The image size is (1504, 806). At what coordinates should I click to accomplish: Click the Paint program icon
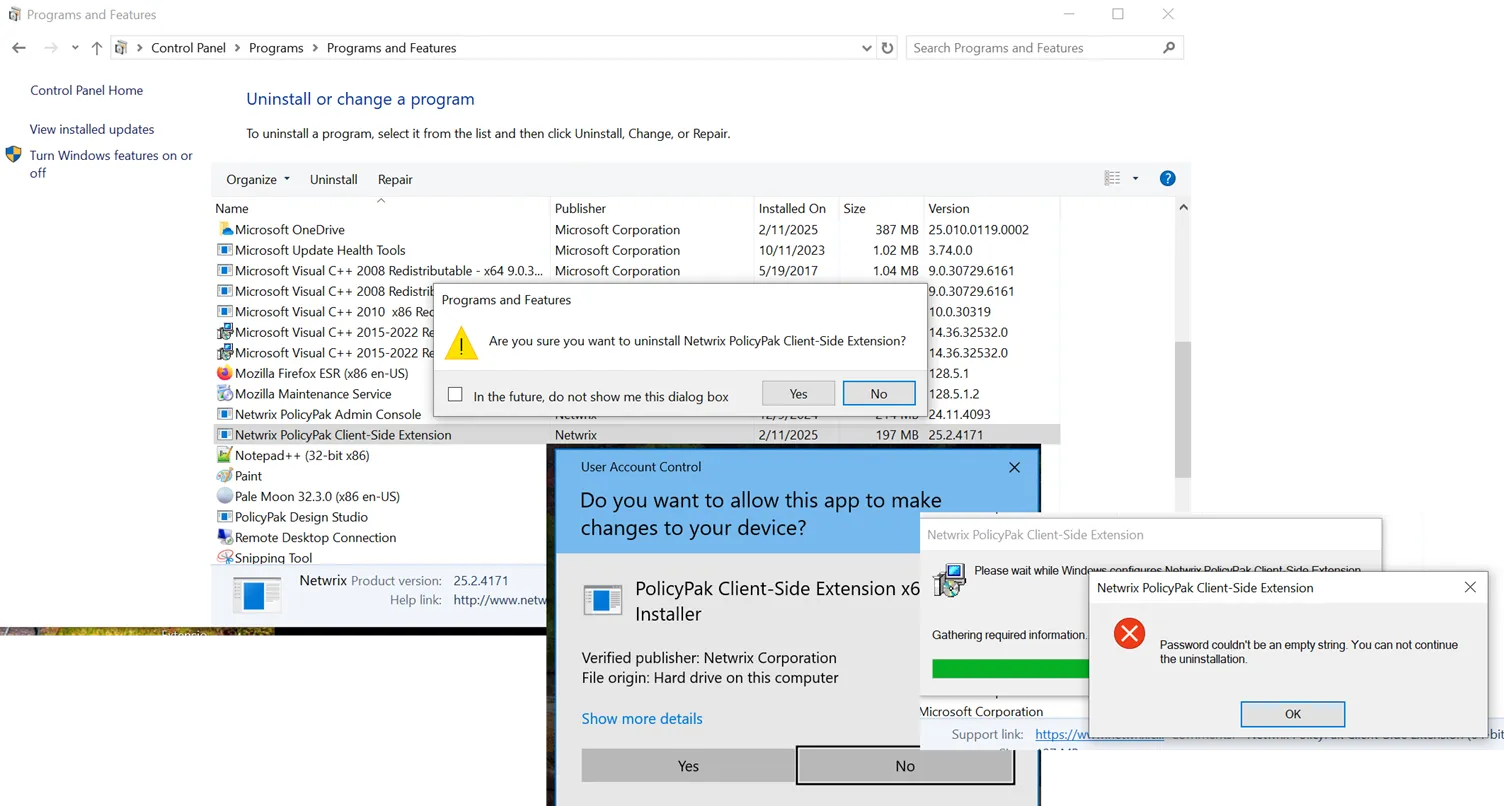225,476
